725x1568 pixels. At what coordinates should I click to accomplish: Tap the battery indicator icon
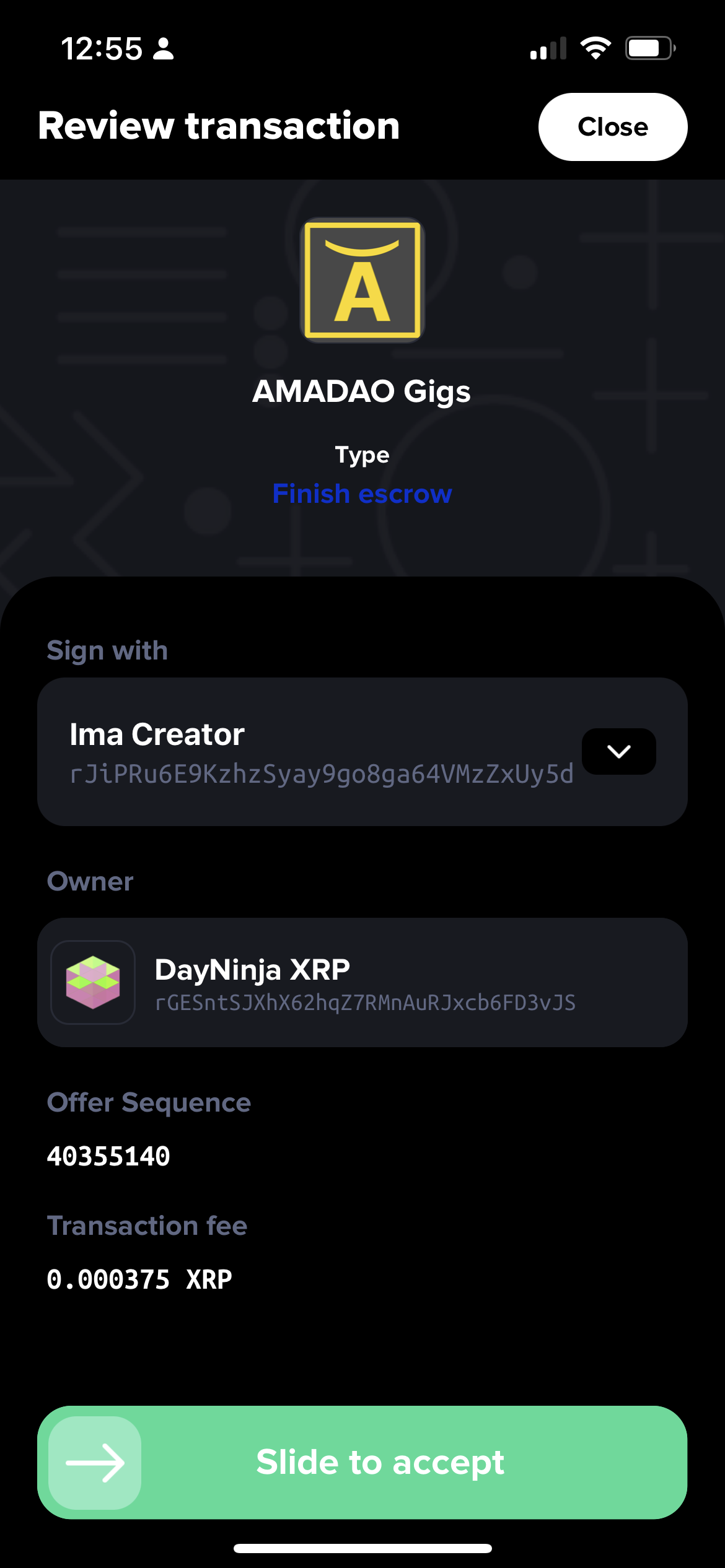pos(649,48)
